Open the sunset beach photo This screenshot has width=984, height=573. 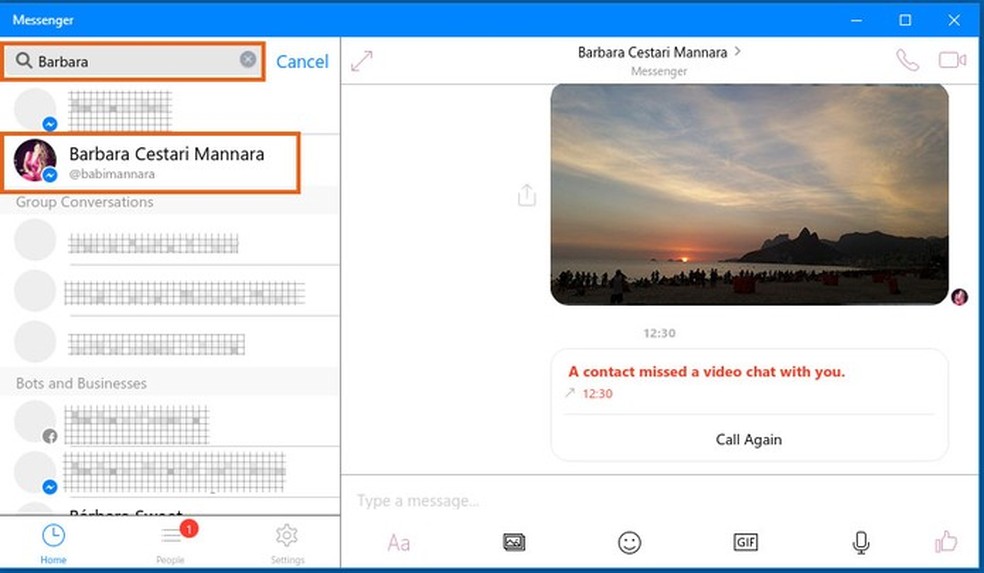(749, 194)
